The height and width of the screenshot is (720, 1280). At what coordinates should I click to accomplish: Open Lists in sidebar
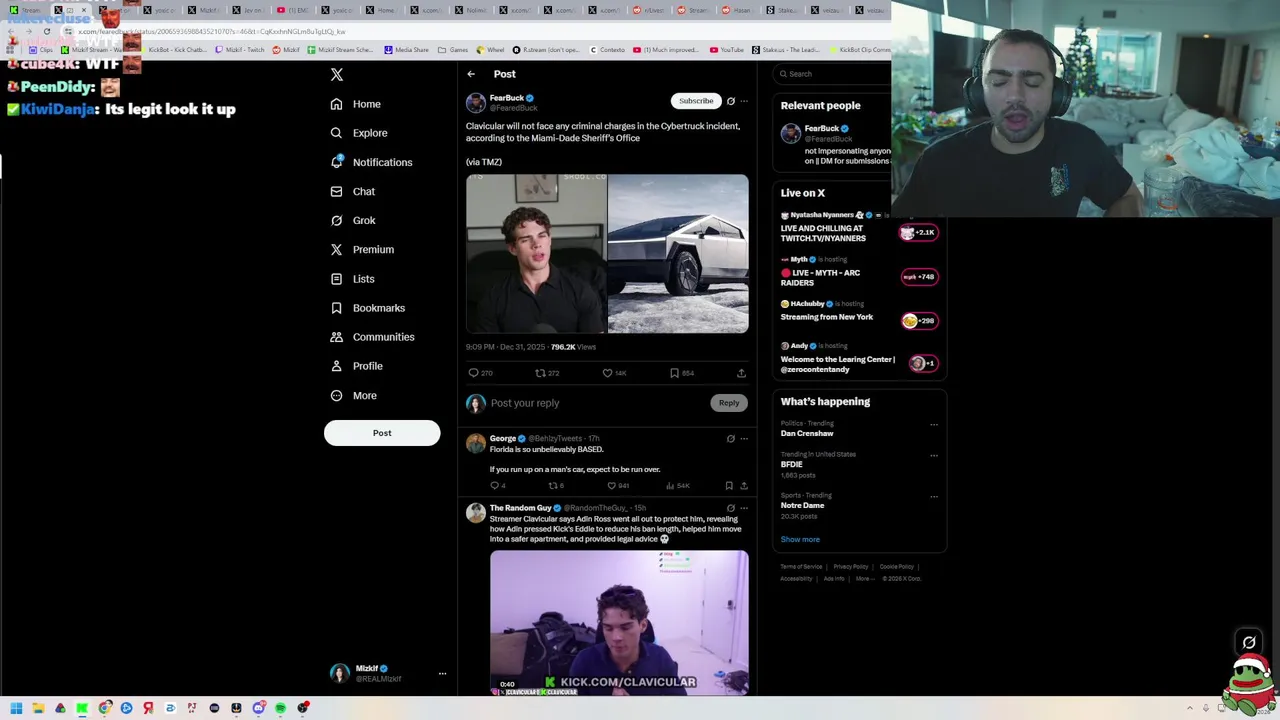click(352, 279)
